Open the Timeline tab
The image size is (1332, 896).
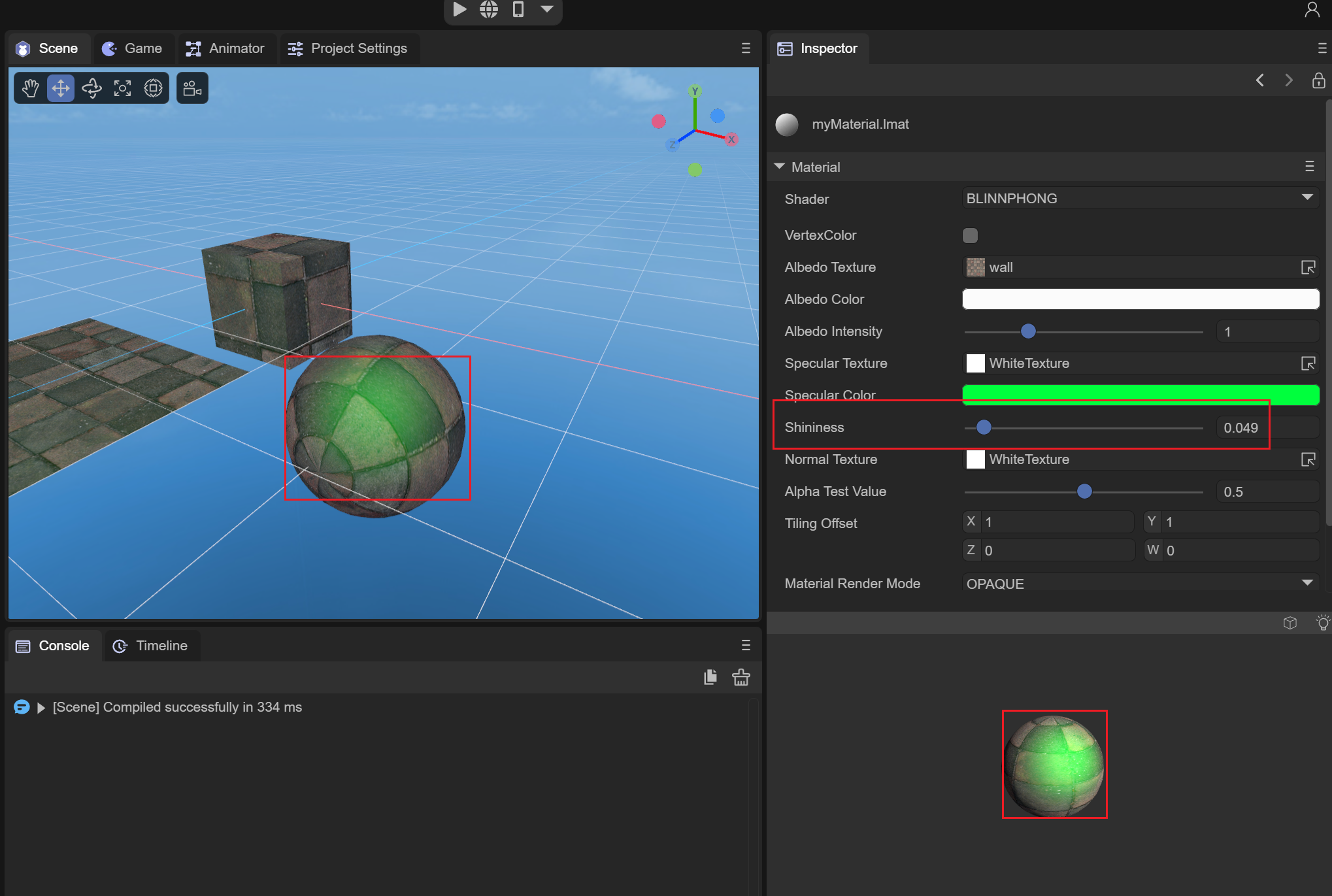[x=151, y=646]
